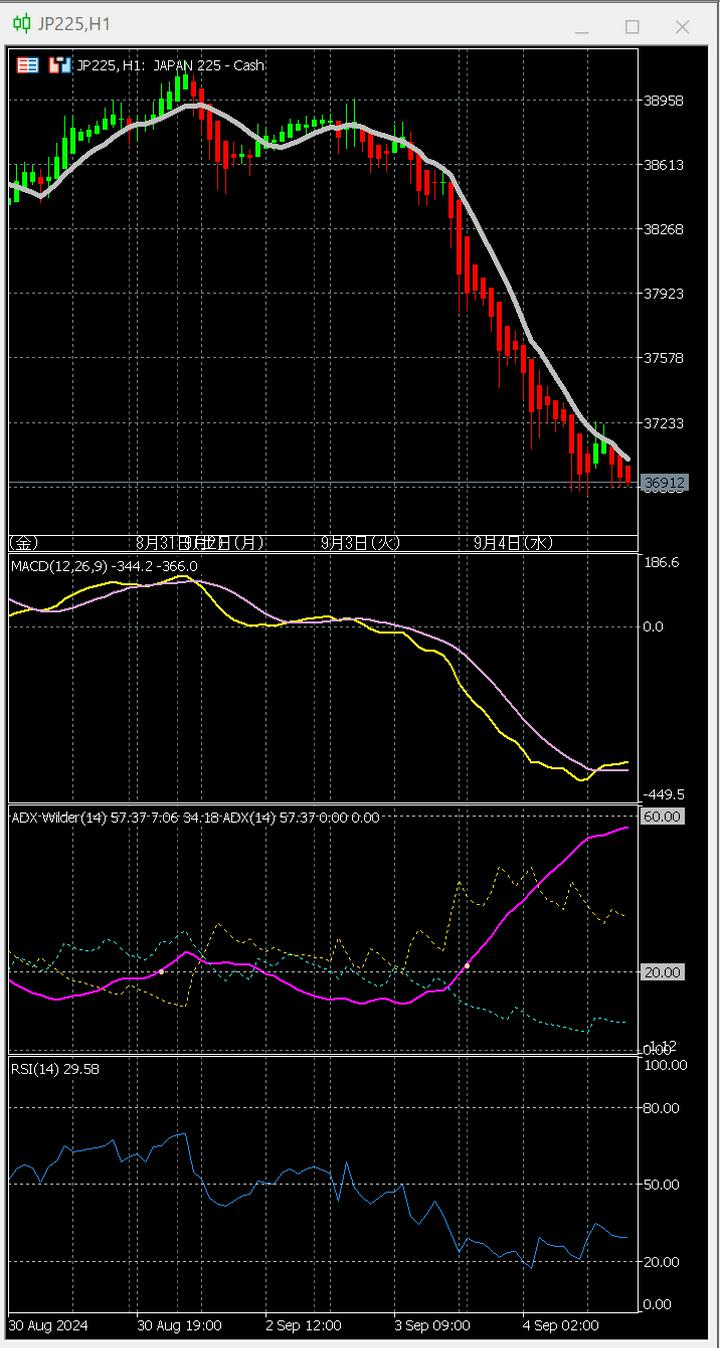Image resolution: width=720 pixels, height=1348 pixels.
Task: Click the candlestick chart icon in title bar
Action: pos(21,24)
